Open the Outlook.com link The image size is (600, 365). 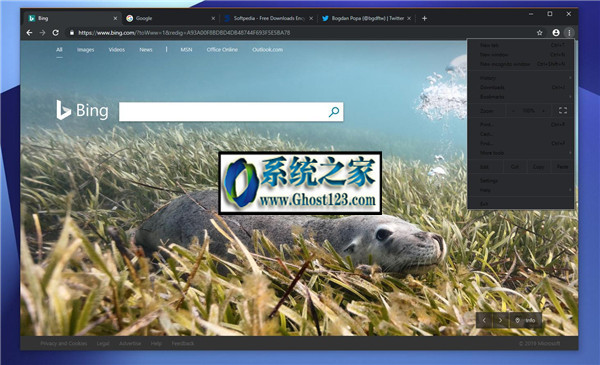pyautogui.click(x=267, y=50)
